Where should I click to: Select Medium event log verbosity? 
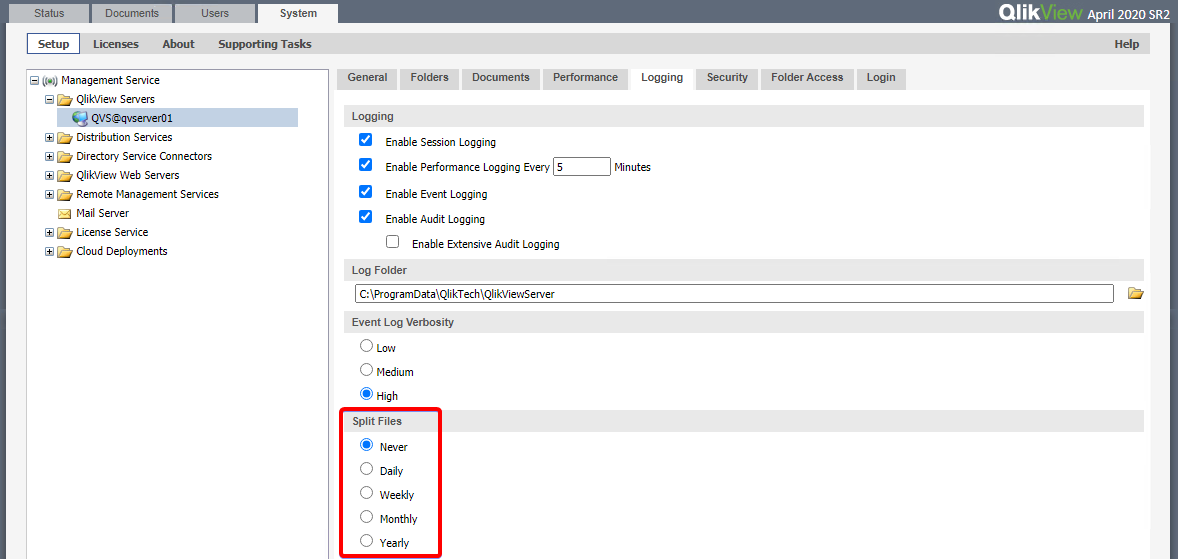367,370
